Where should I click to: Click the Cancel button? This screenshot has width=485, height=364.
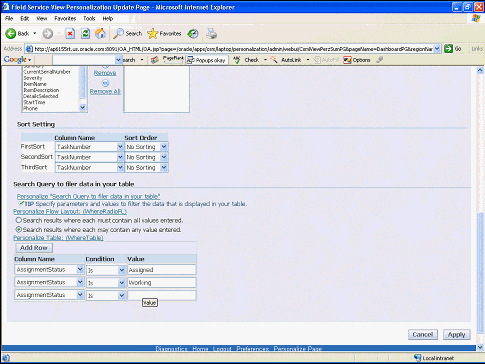423,334
